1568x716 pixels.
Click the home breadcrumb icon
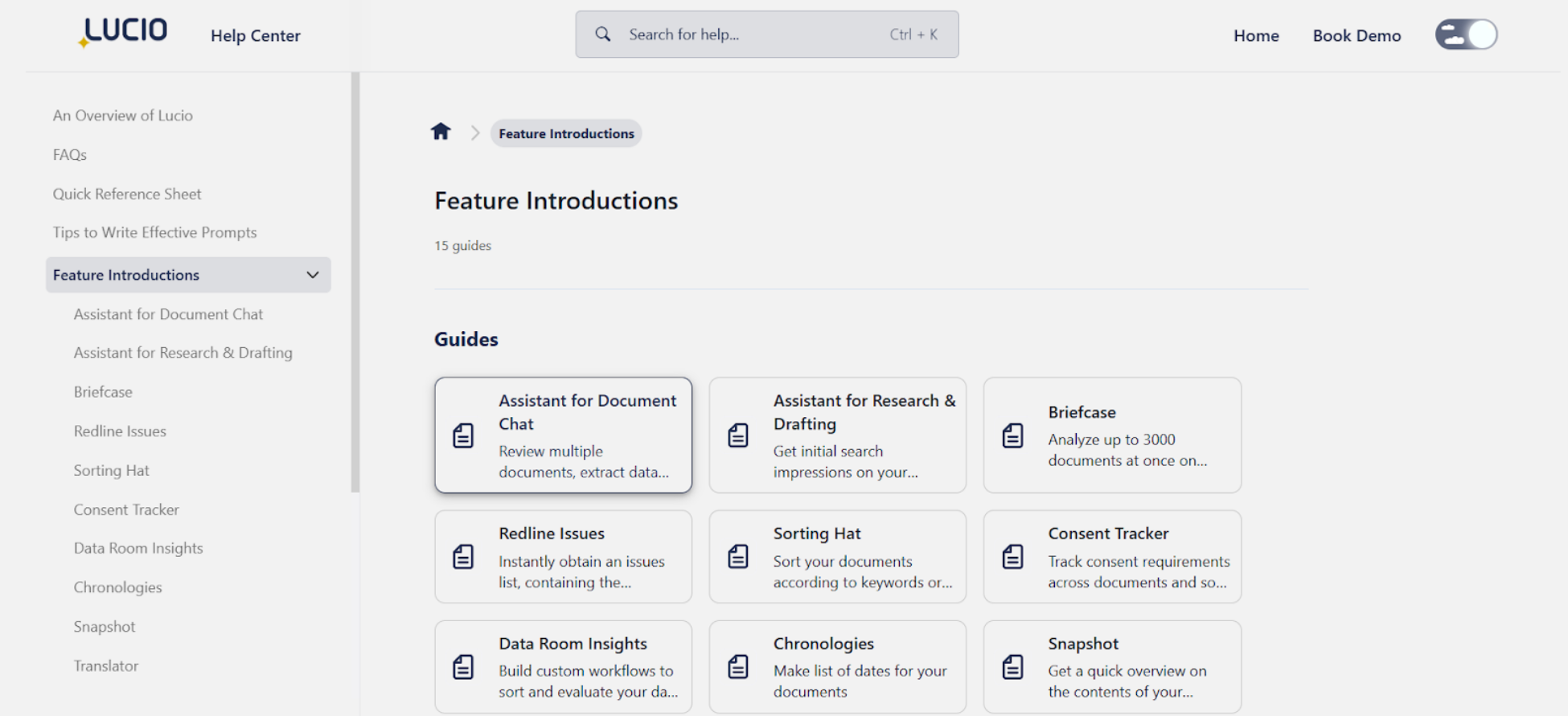[x=441, y=132]
